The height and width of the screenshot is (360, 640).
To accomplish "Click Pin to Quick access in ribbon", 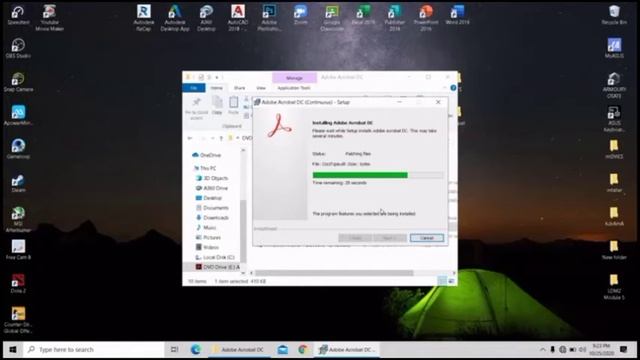I will [x=196, y=109].
